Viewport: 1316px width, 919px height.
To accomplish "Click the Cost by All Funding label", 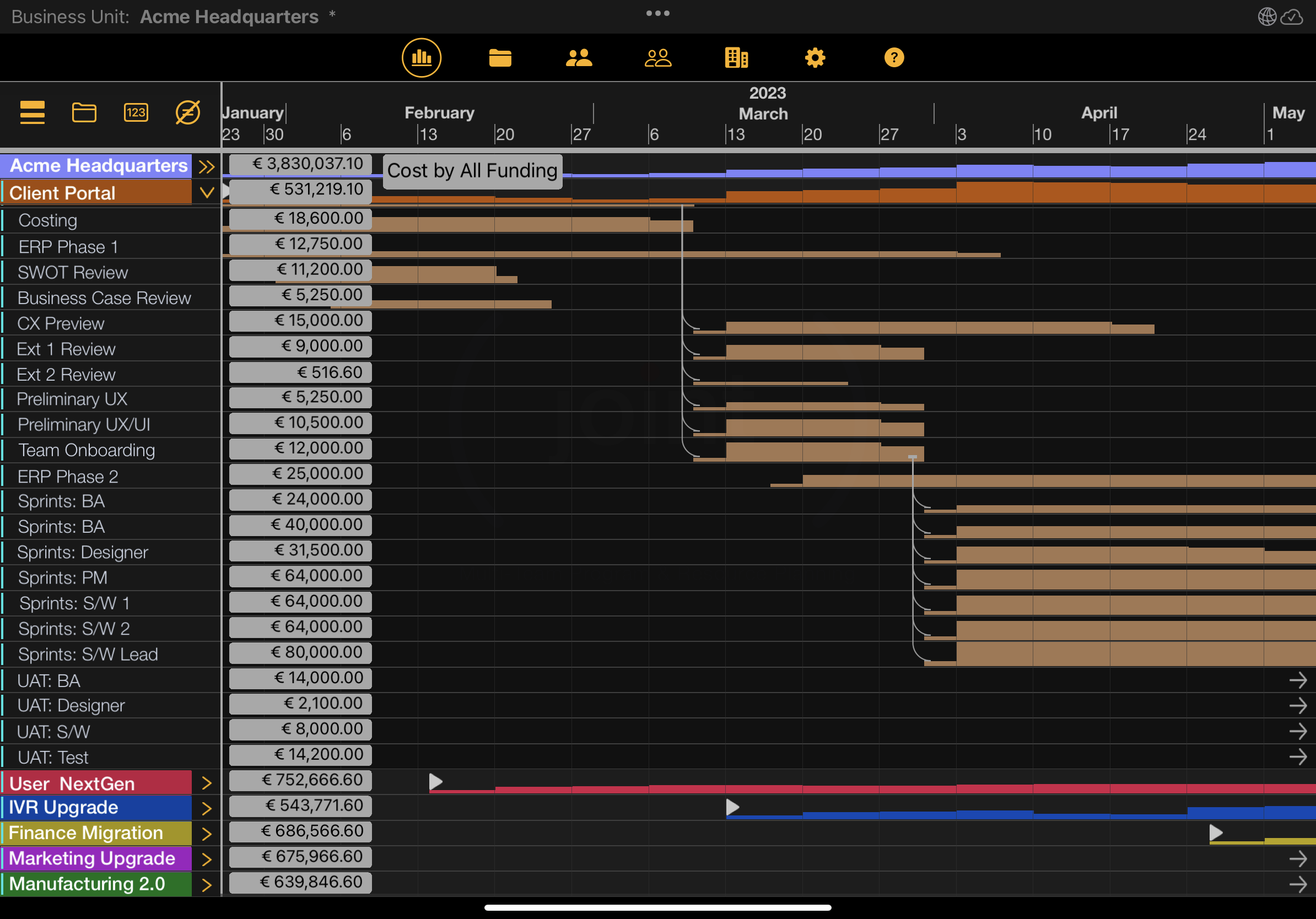I will tap(472, 171).
